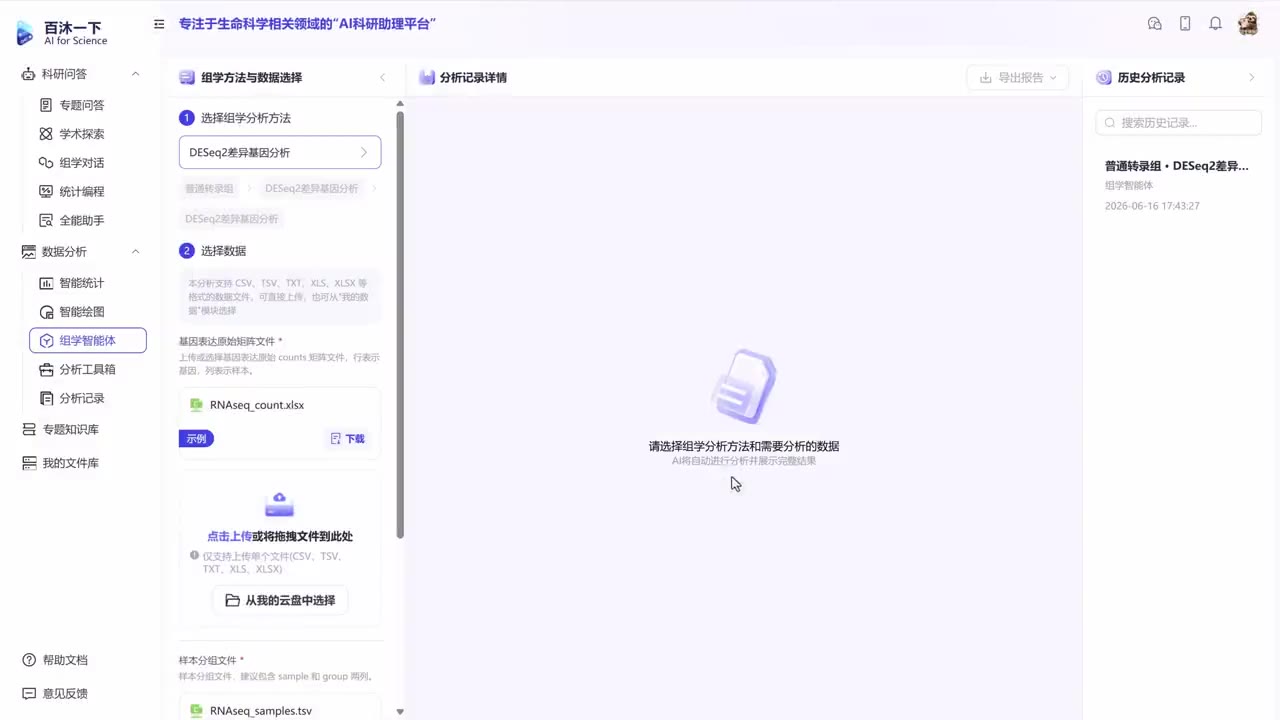Click the 数据分析 section icon

pos(29,252)
